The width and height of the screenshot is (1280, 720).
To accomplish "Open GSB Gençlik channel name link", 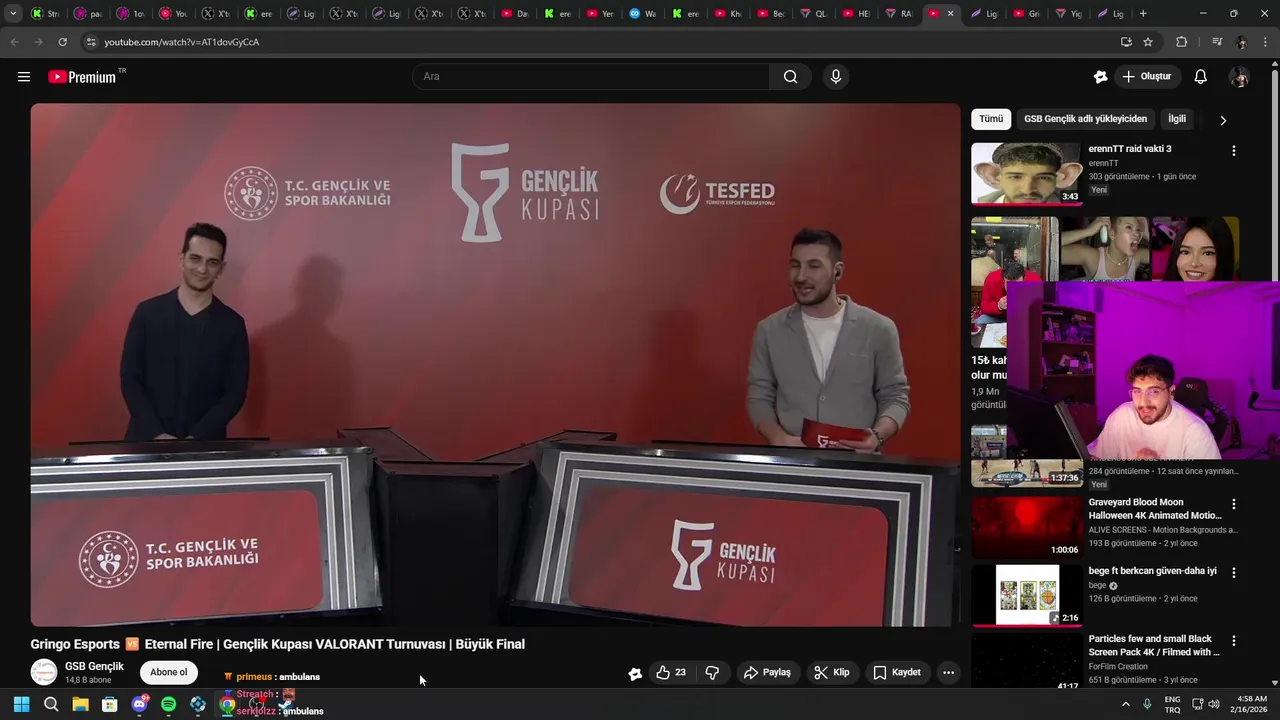I will (x=94, y=666).
